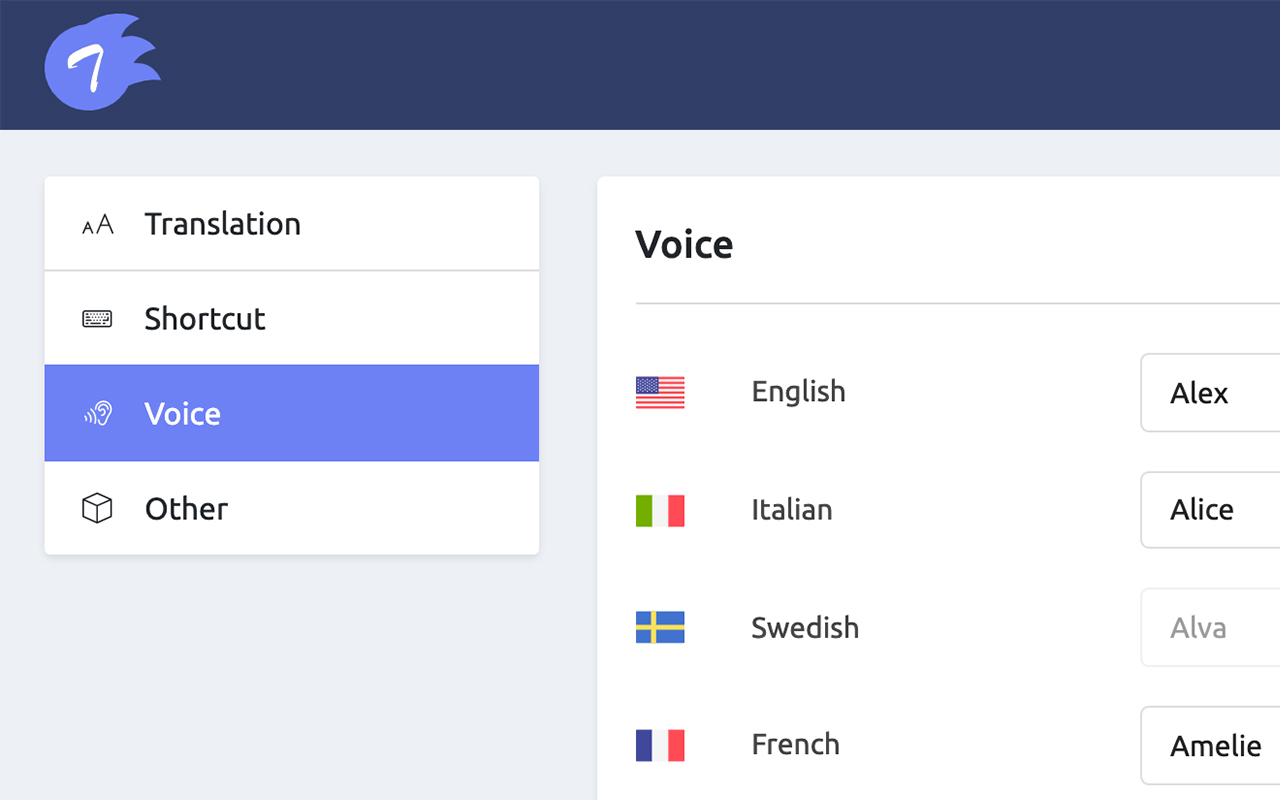This screenshot has width=1280, height=800.
Task: Open the French voice dropdown showing Amelie
Action: (x=1210, y=746)
